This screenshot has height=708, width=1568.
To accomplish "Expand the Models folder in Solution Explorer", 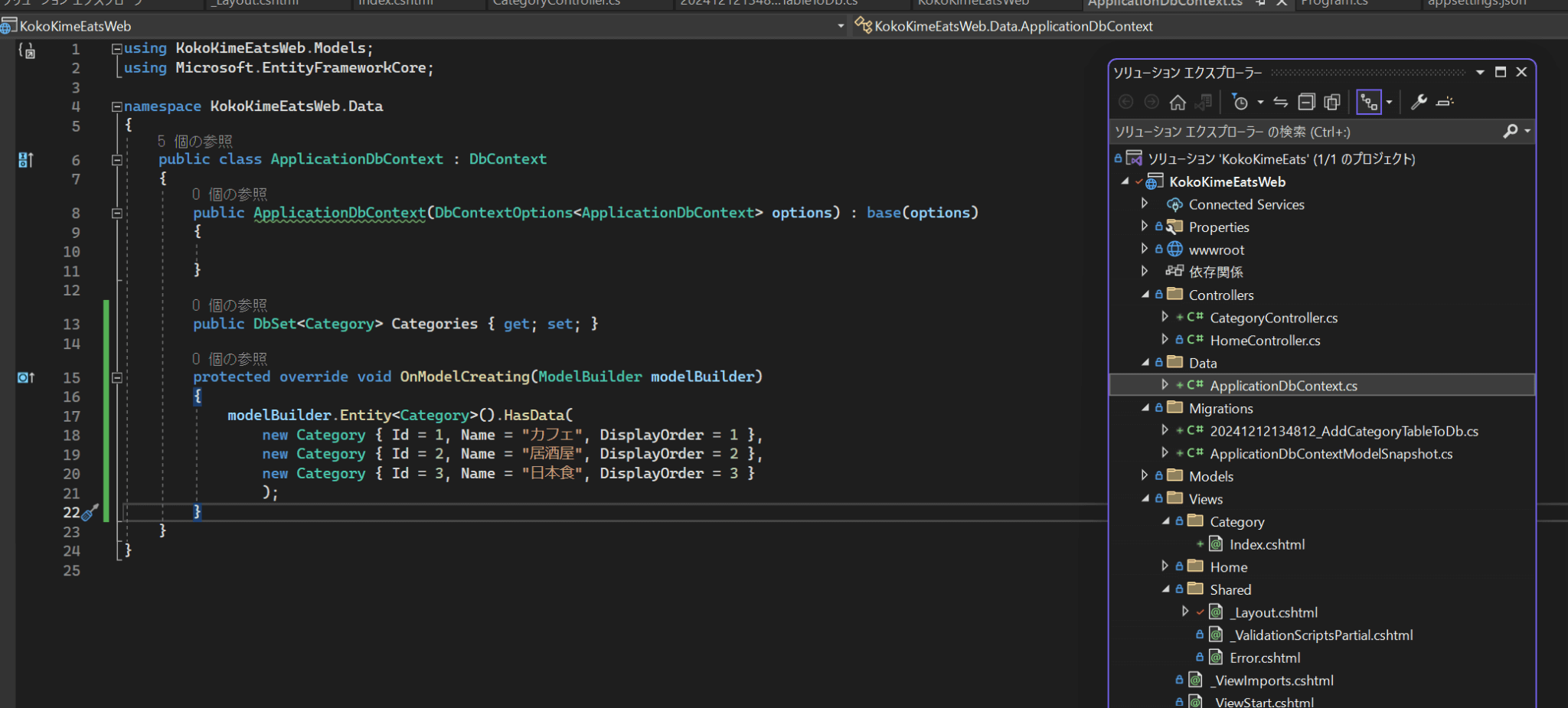I will (1144, 475).
